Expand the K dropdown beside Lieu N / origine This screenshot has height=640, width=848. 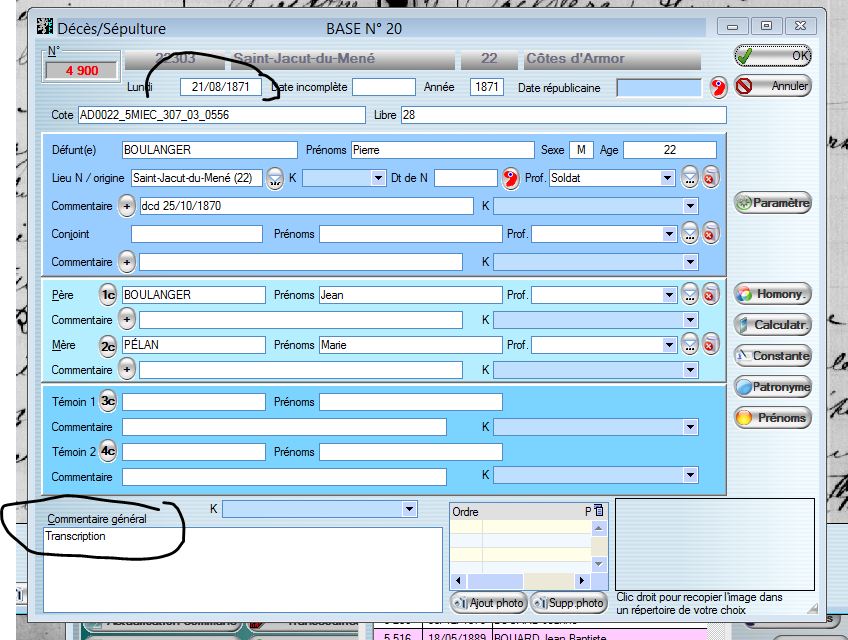pyautogui.click(x=378, y=178)
